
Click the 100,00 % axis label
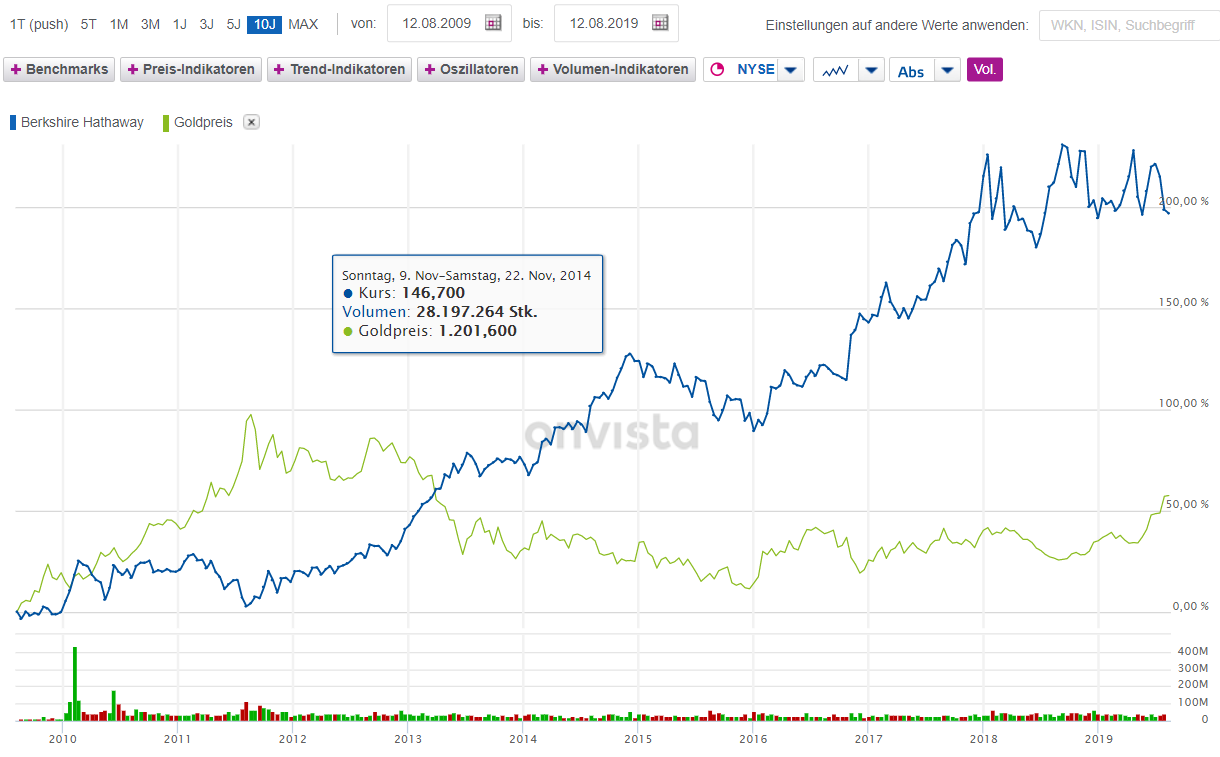1183,403
